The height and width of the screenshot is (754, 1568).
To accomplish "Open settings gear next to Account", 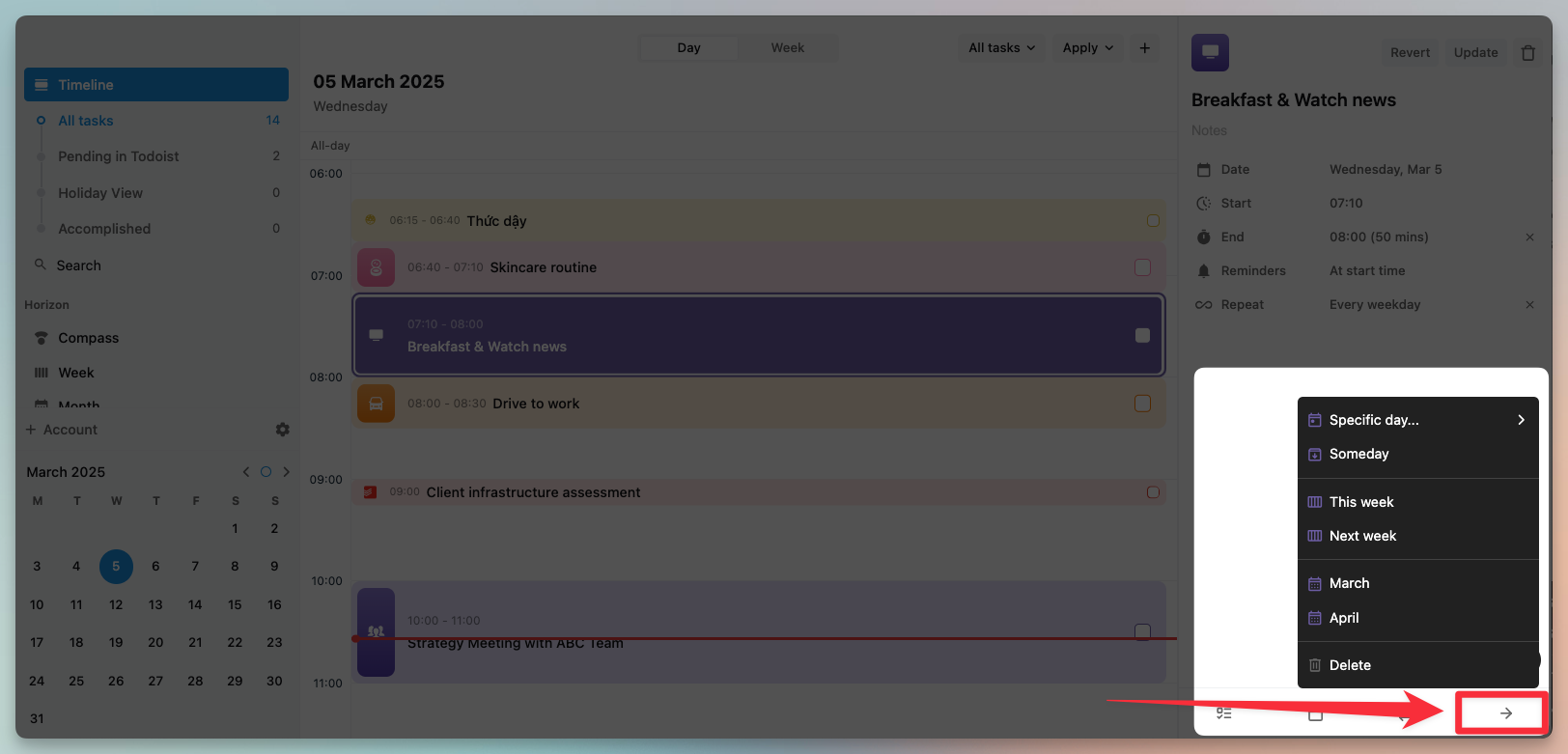I will (x=282, y=430).
